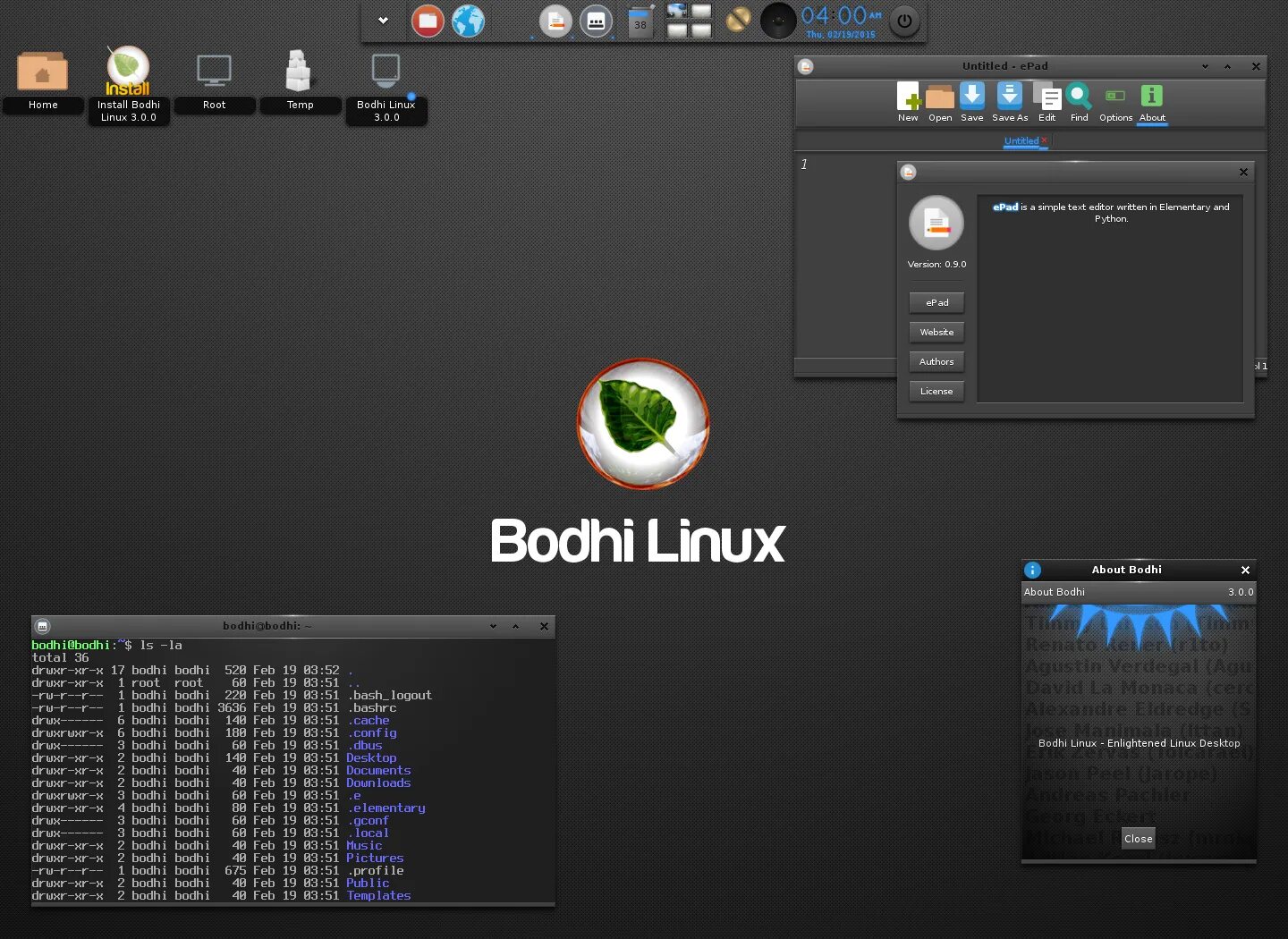Click the Downloads entry in terminal listing
Image resolution: width=1288 pixels, height=939 pixels.
click(378, 782)
